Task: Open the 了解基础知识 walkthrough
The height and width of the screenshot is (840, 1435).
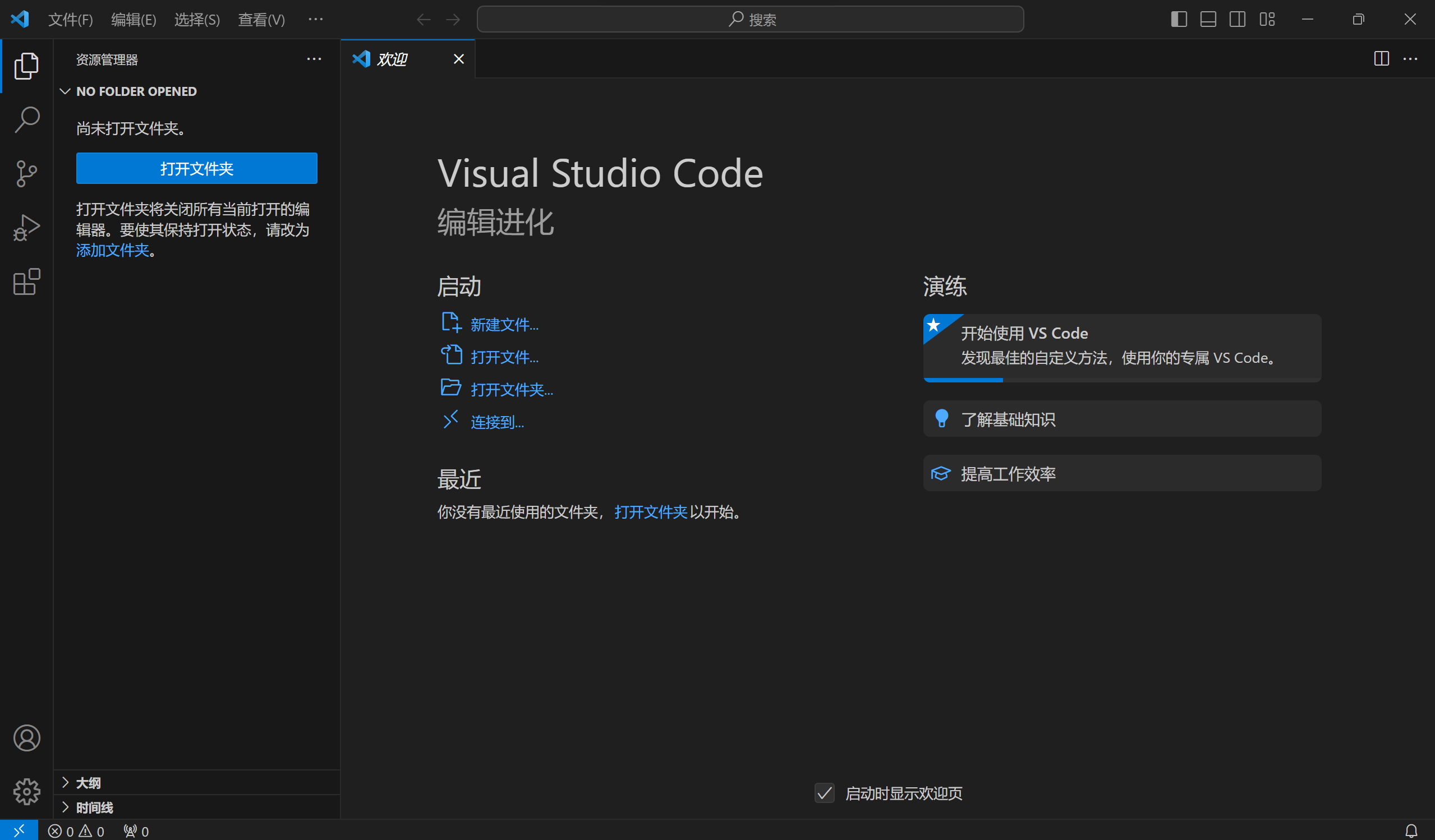Action: [x=1122, y=418]
